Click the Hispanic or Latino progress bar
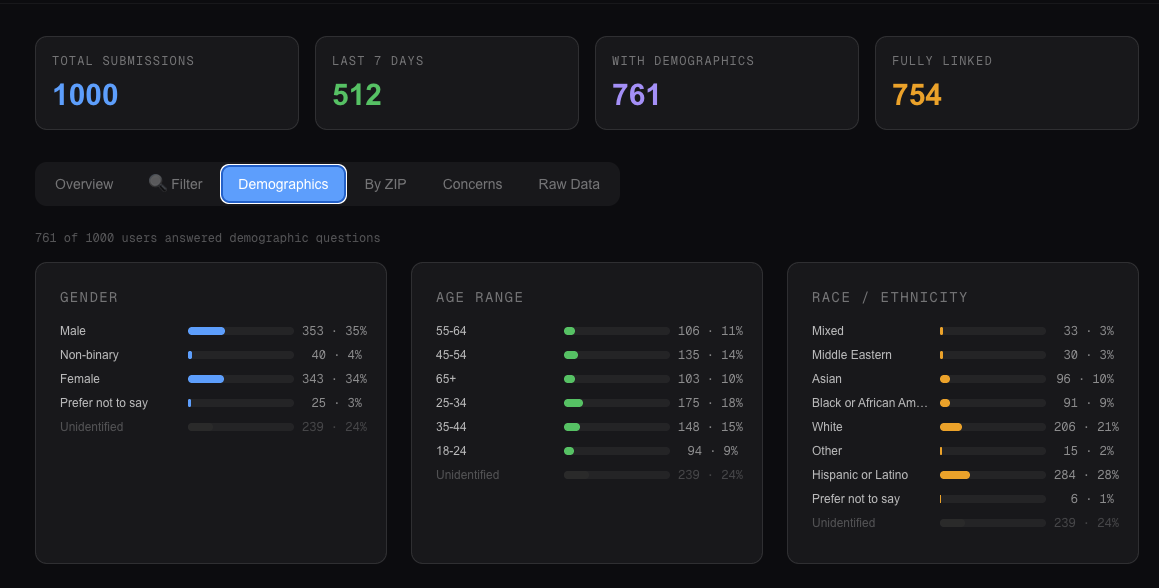The image size is (1159, 588). [x=993, y=475]
